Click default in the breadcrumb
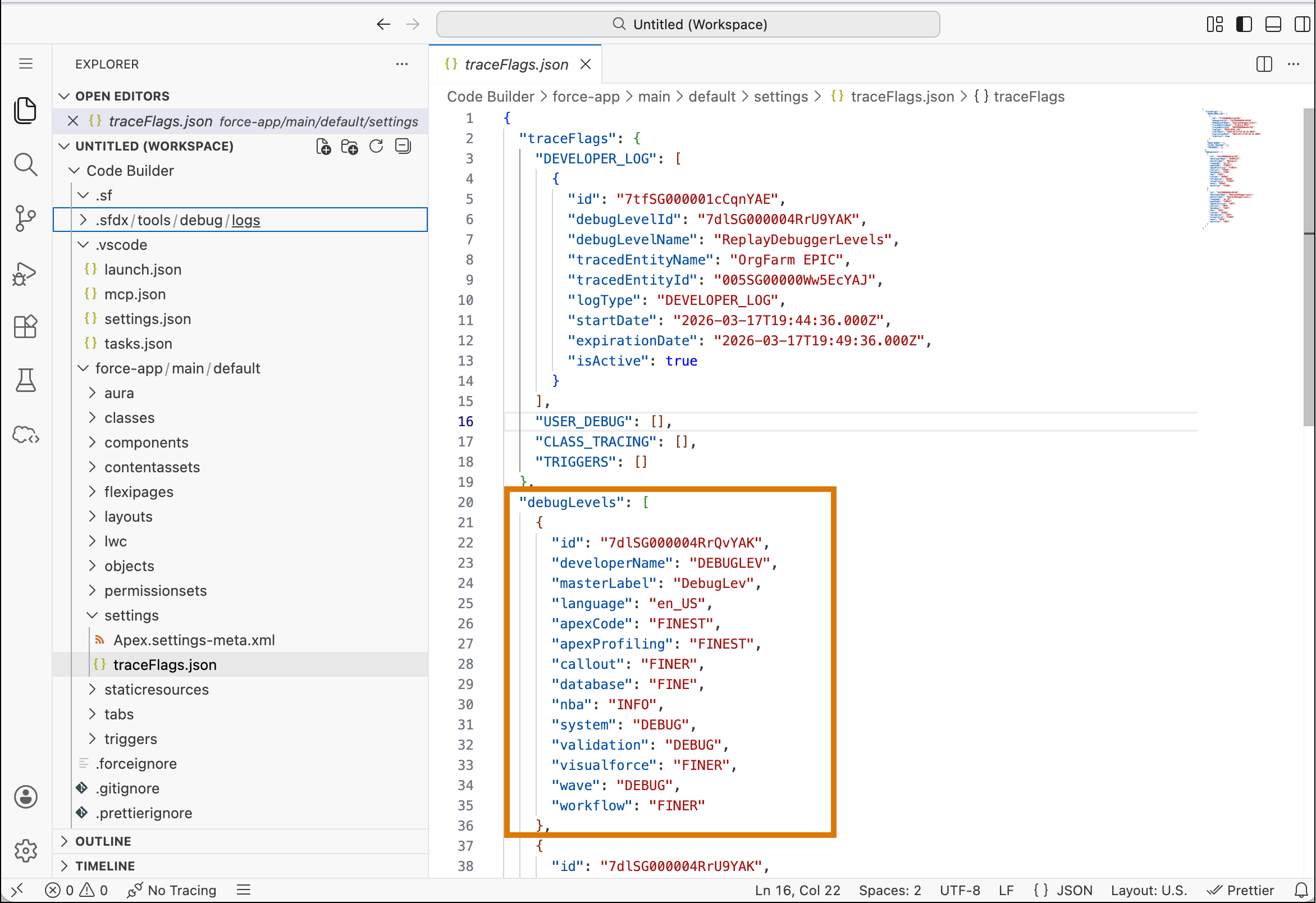Image resolution: width=1316 pixels, height=903 pixels. [x=712, y=97]
